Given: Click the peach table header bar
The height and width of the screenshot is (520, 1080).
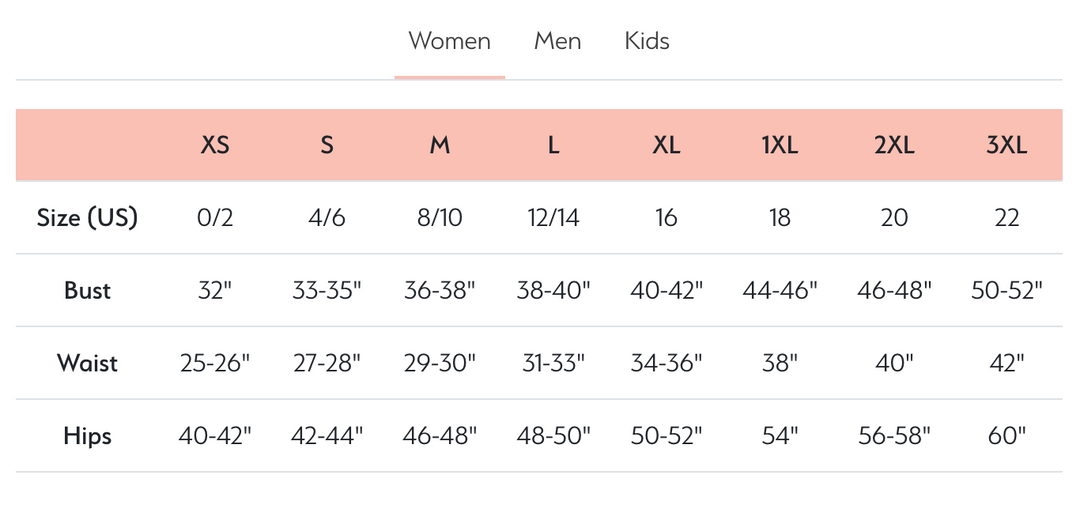Looking at the screenshot, I should tap(100, 145).
